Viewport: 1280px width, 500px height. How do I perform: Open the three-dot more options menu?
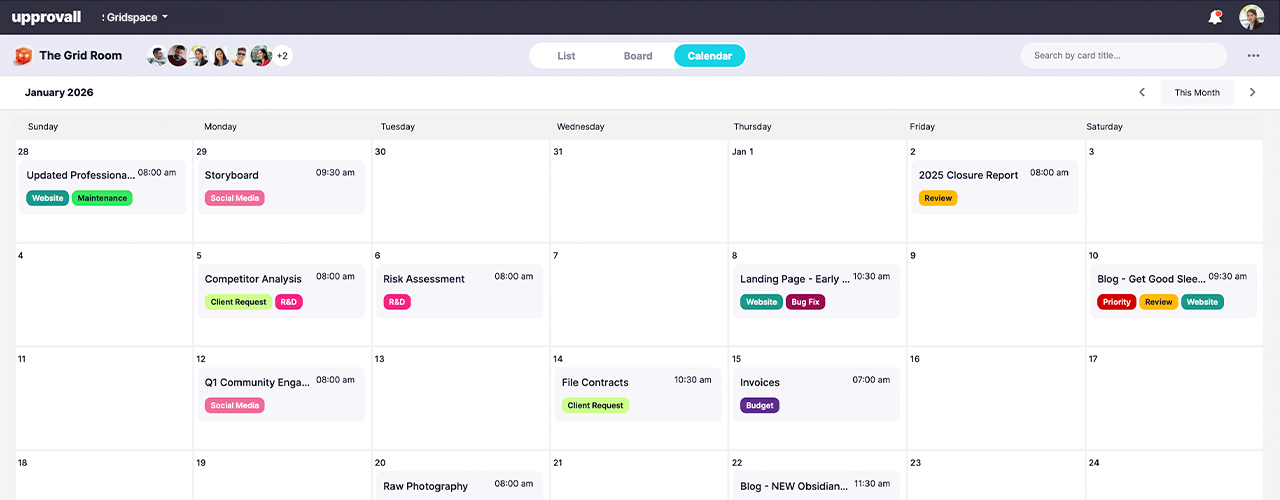pyautogui.click(x=1253, y=56)
